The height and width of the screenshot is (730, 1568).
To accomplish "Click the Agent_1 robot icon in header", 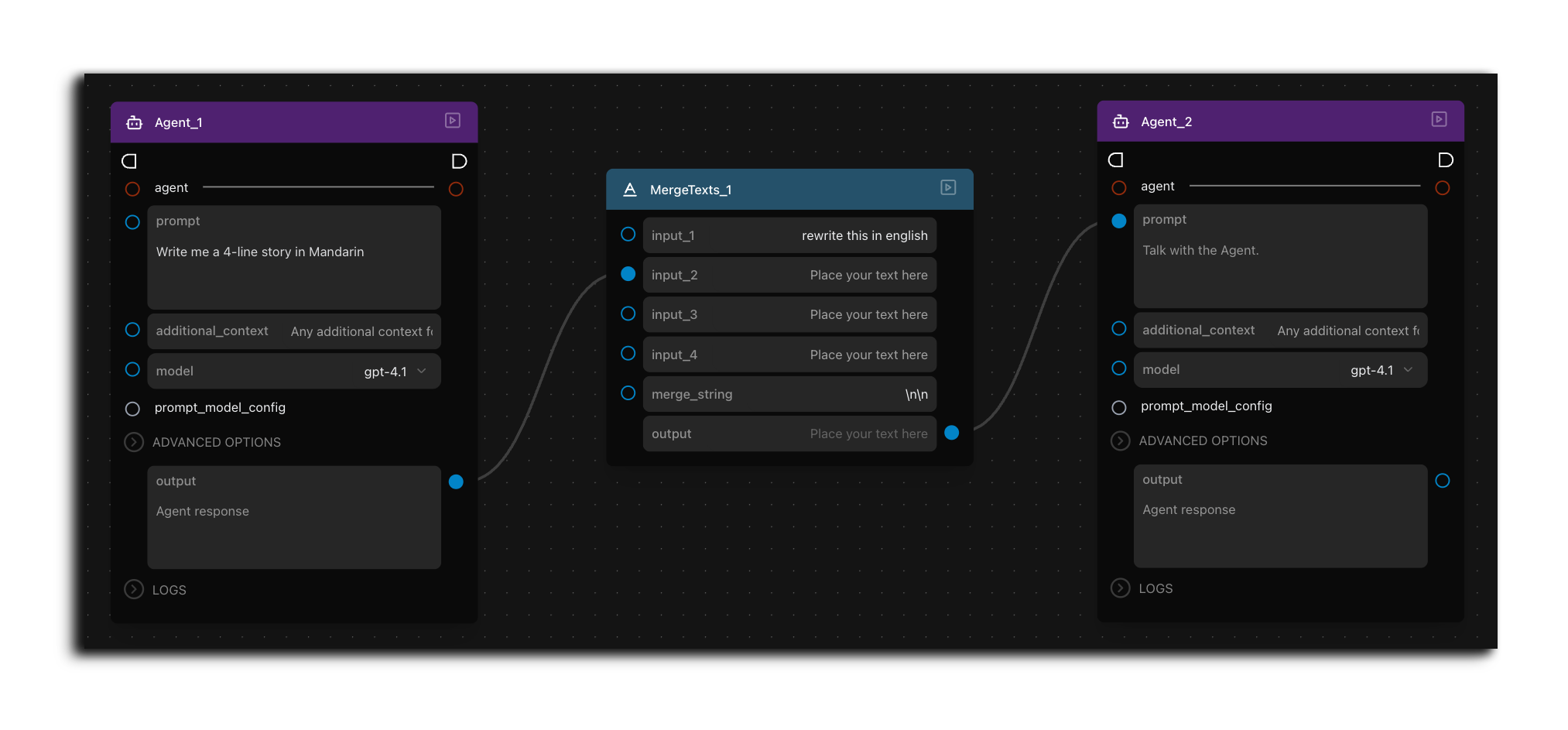I will [135, 122].
